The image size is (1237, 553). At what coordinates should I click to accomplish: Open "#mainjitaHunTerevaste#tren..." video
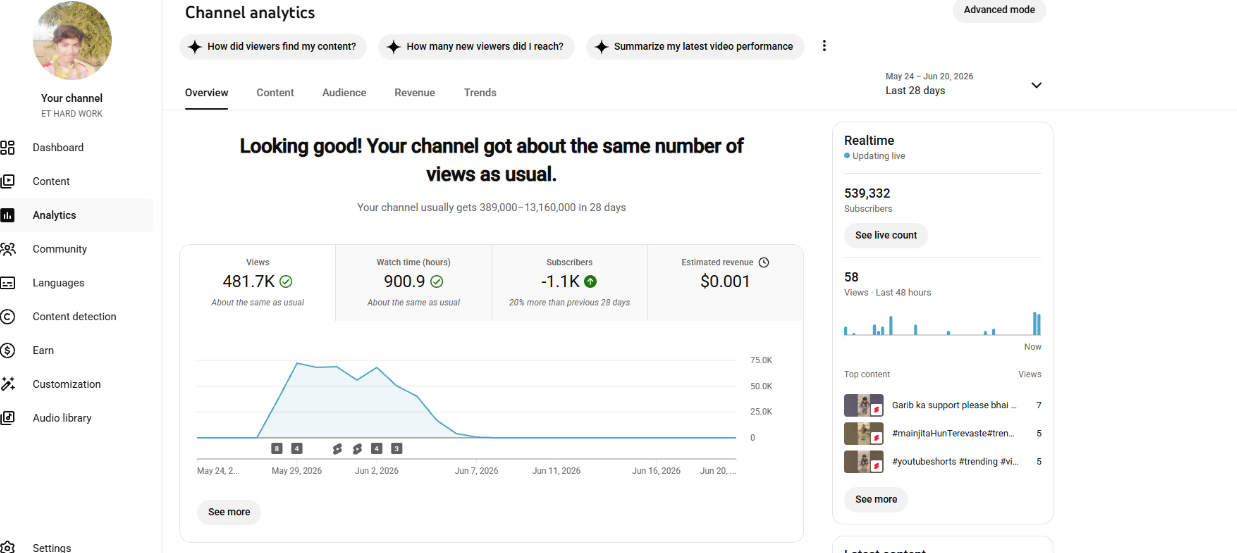coord(943,433)
